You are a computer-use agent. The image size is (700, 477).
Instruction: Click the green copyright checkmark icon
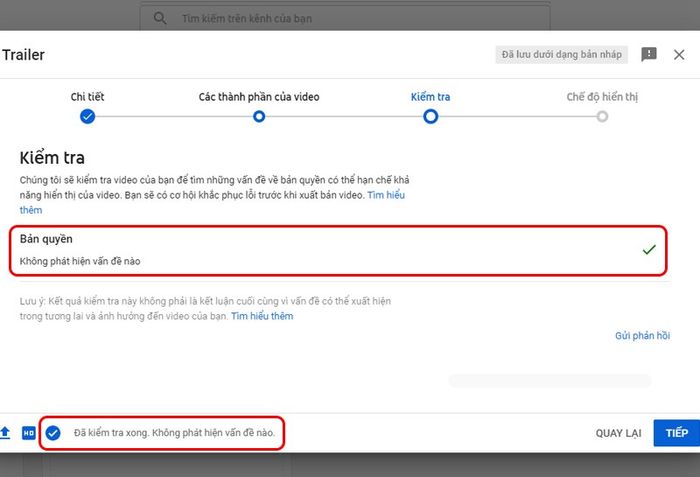click(x=649, y=250)
